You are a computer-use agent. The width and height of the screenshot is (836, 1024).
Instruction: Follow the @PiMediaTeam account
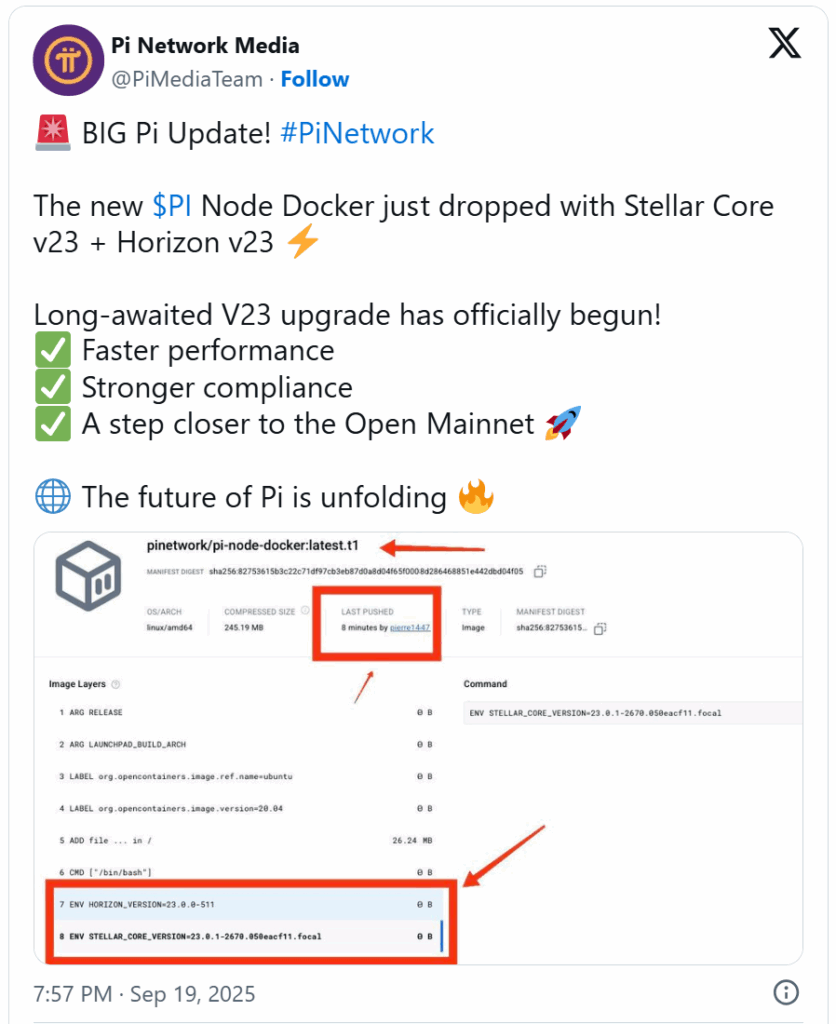(315, 79)
